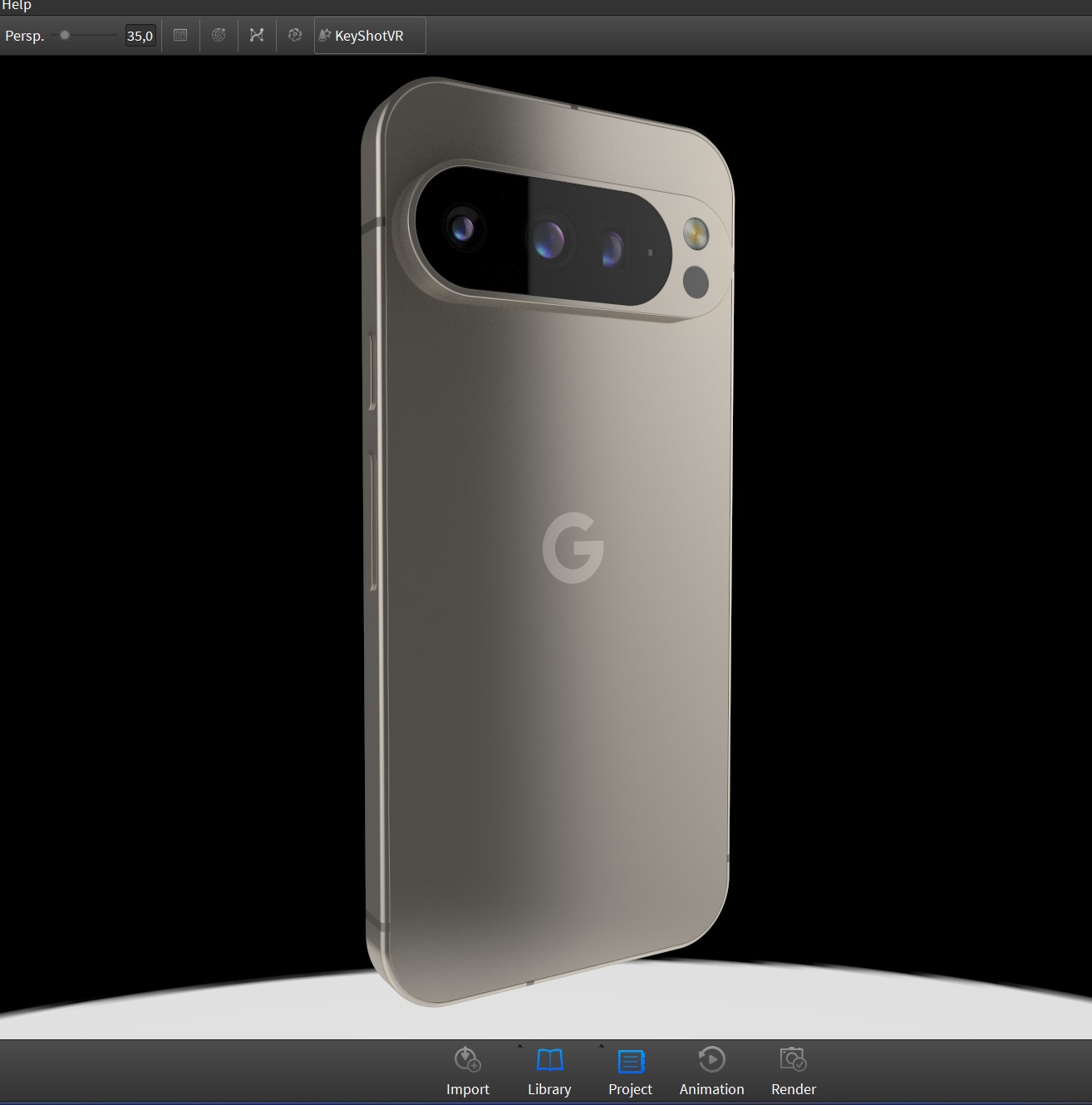Image resolution: width=1092 pixels, height=1105 pixels.
Task: Open the Animation timeline
Action: click(x=711, y=1072)
